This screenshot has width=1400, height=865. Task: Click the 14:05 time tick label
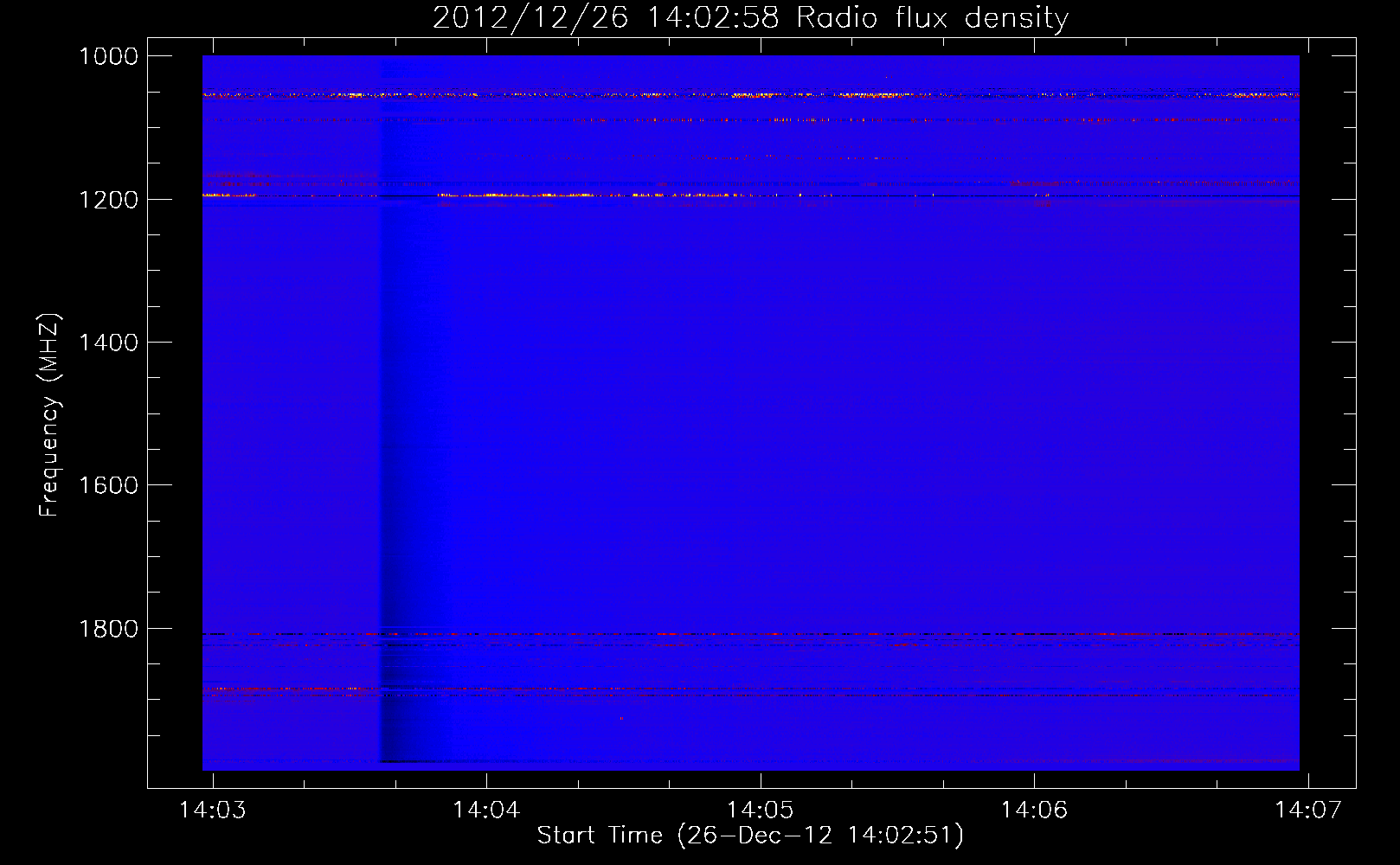(760, 810)
